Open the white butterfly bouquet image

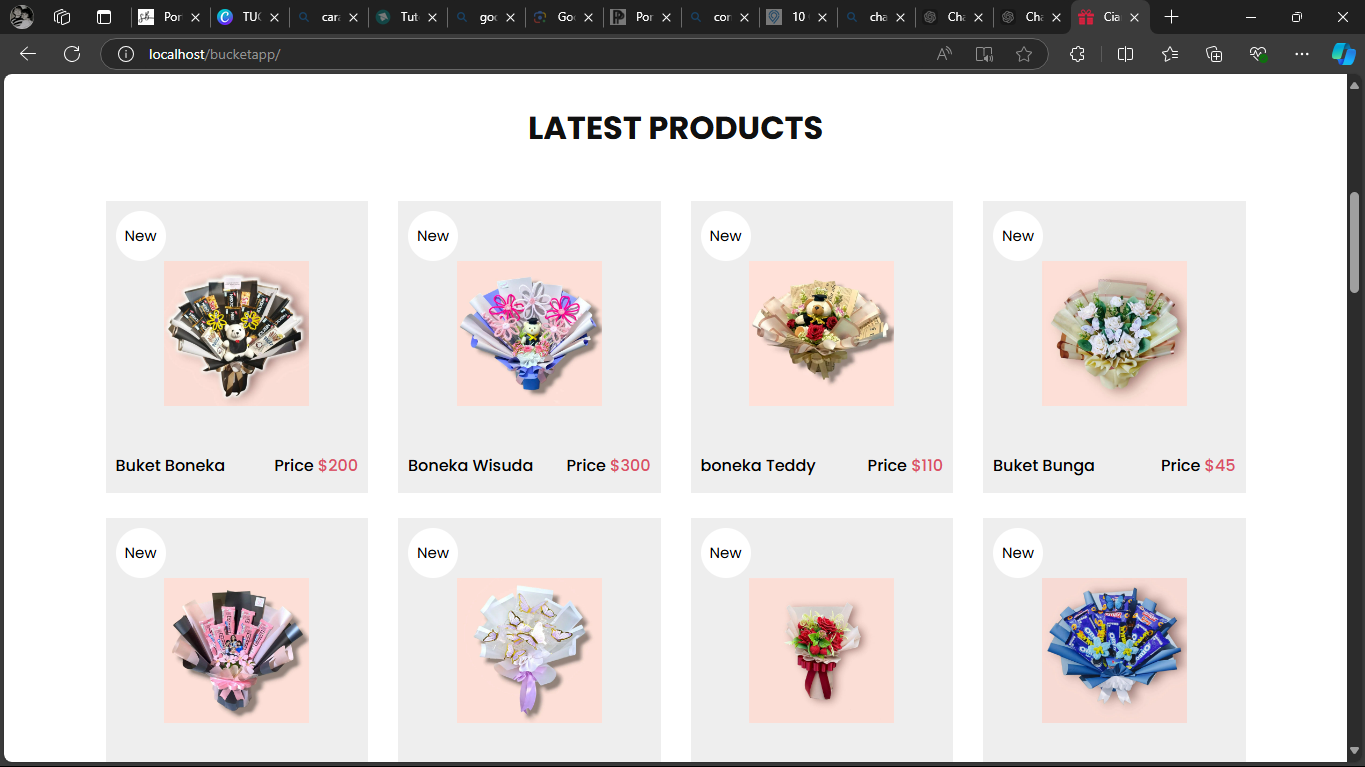tap(529, 650)
